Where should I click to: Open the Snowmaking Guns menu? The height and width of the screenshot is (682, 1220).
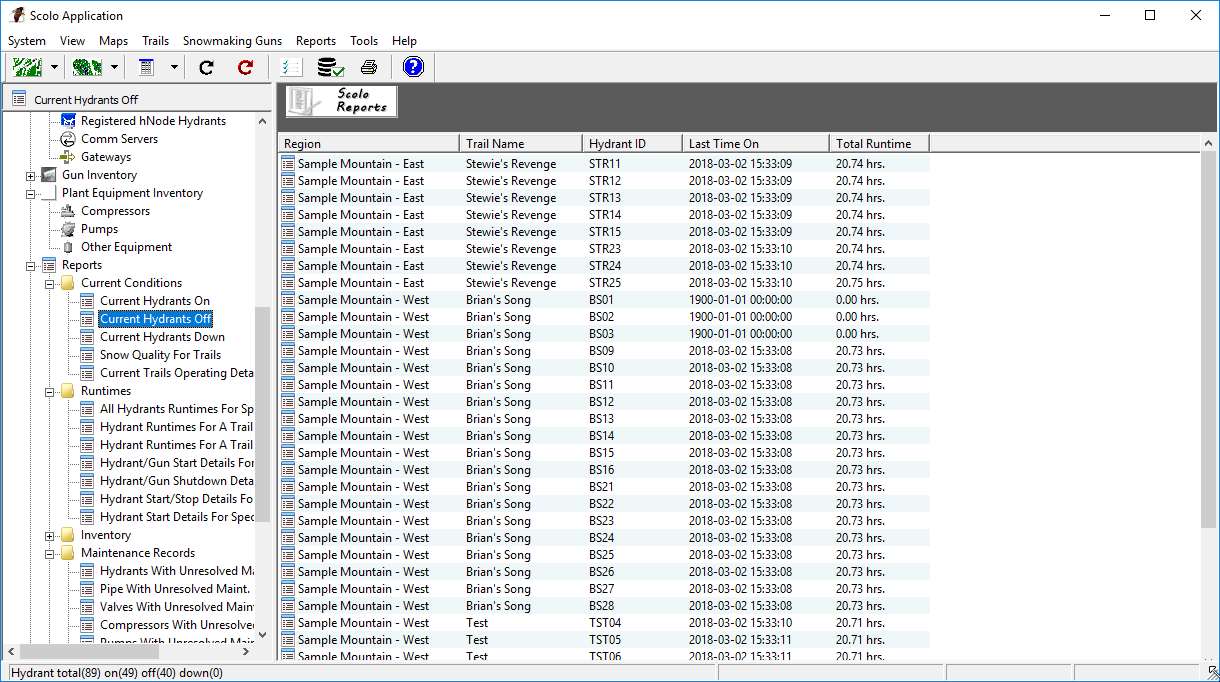pyautogui.click(x=232, y=41)
